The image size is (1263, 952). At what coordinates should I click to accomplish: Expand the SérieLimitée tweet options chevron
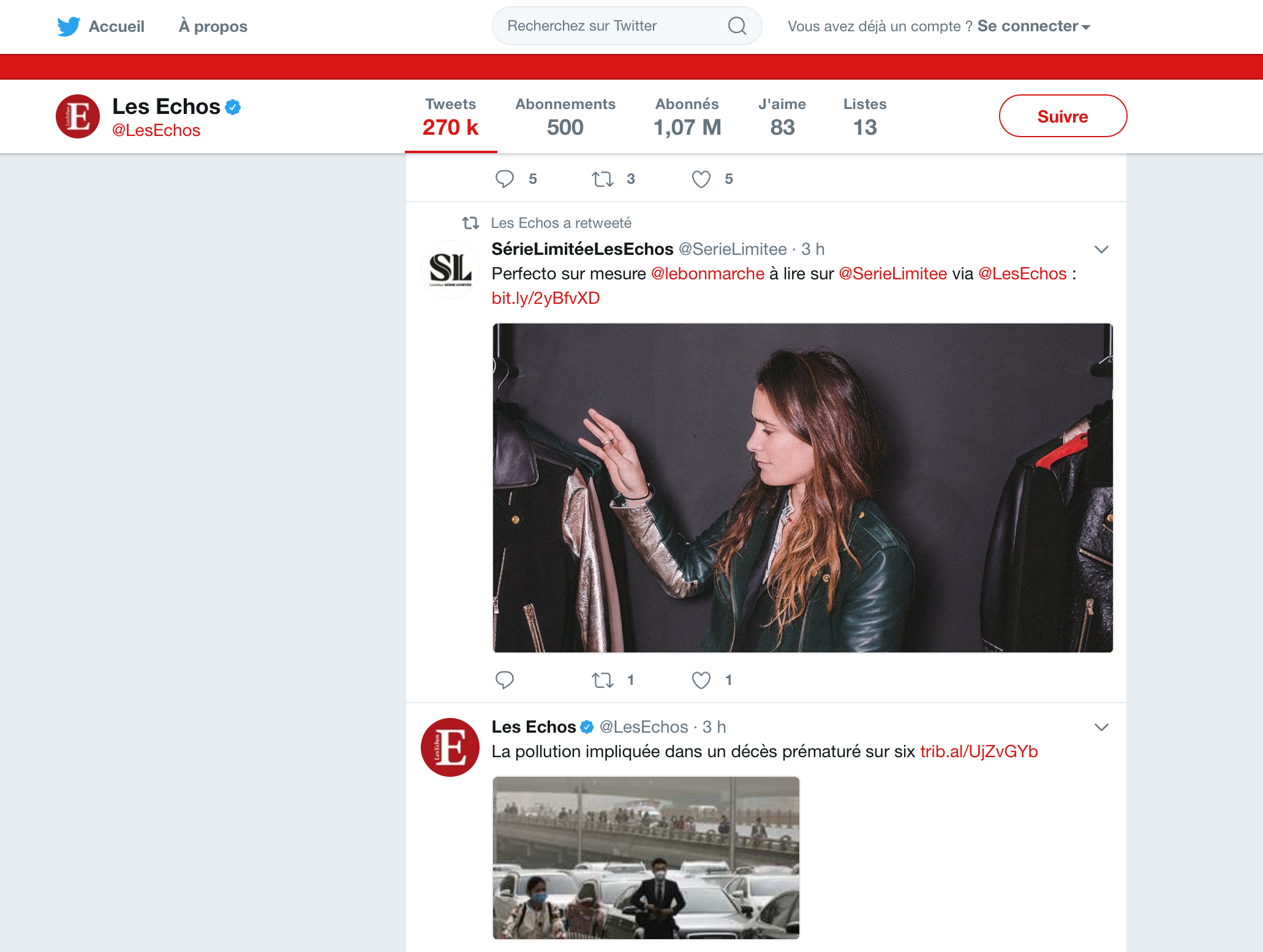[x=1101, y=249]
